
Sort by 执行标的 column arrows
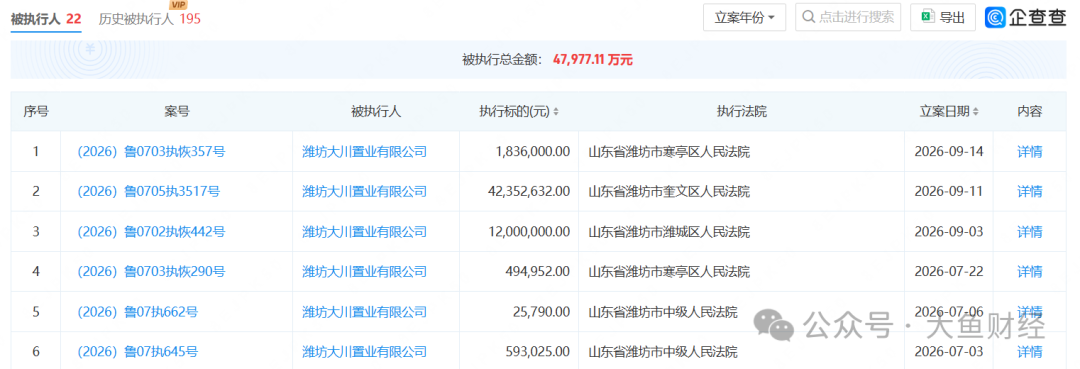pyautogui.click(x=556, y=112)
